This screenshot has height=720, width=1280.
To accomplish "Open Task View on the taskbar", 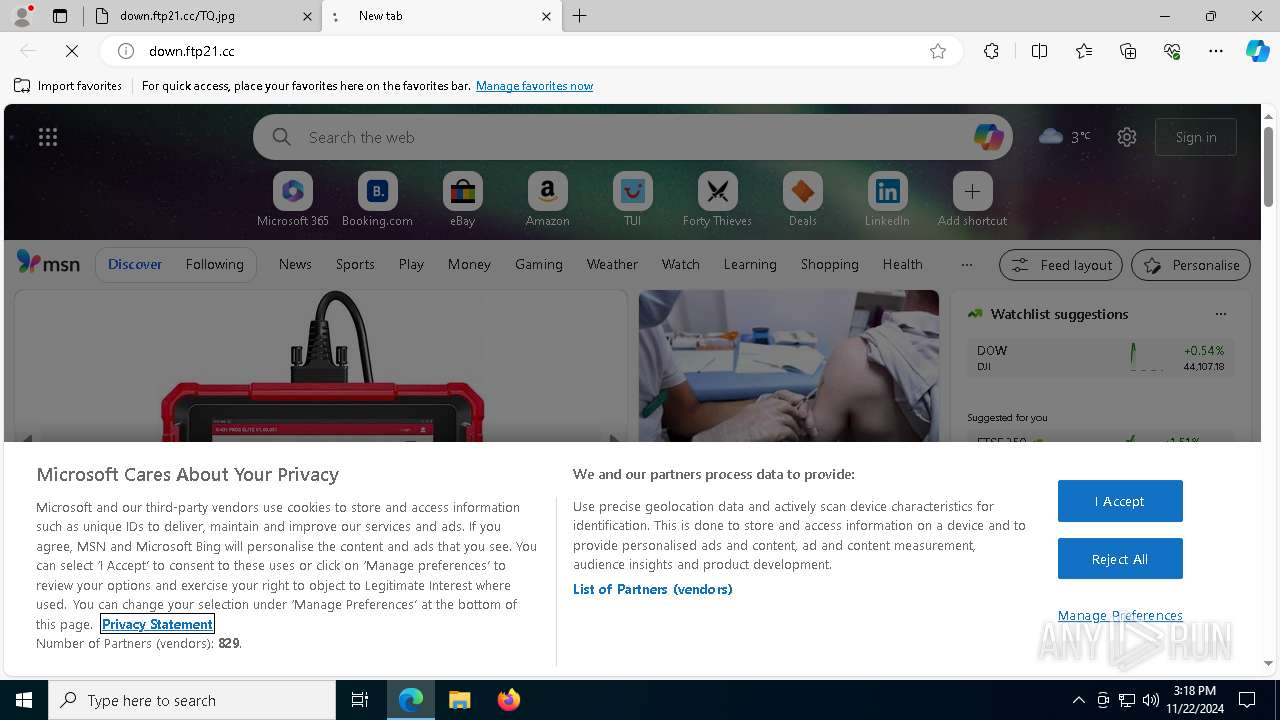I will pos(360,700).
